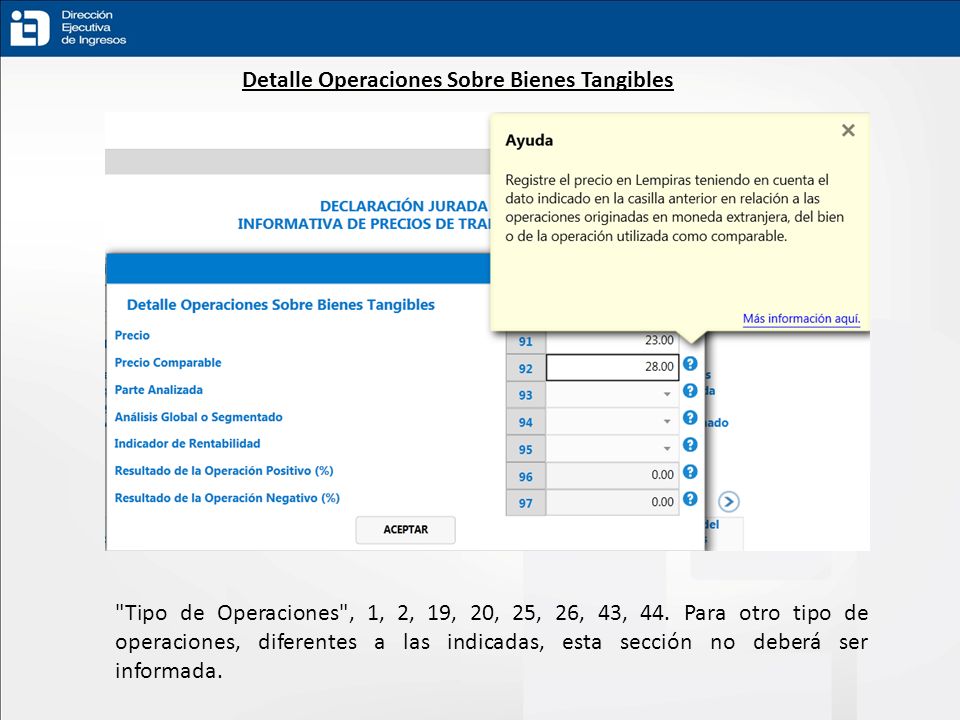Image resolution: width=960 pixels, height=720 pixels.
Task: Follow the 'Más información aquí' link
Action: (801, 318)
